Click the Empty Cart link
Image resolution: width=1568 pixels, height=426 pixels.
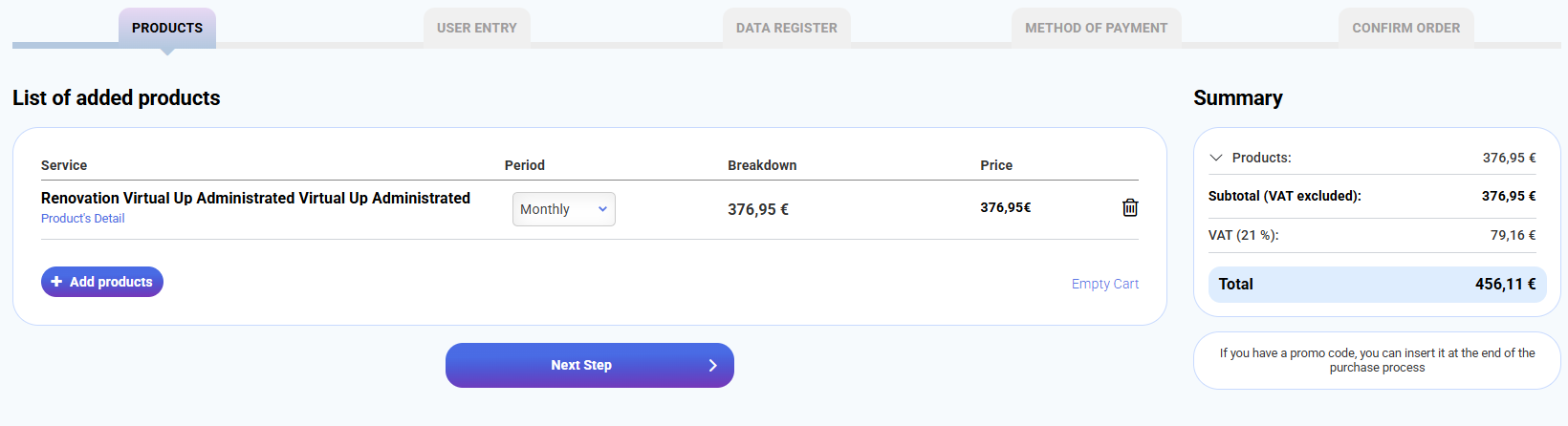click(1104, 284)
